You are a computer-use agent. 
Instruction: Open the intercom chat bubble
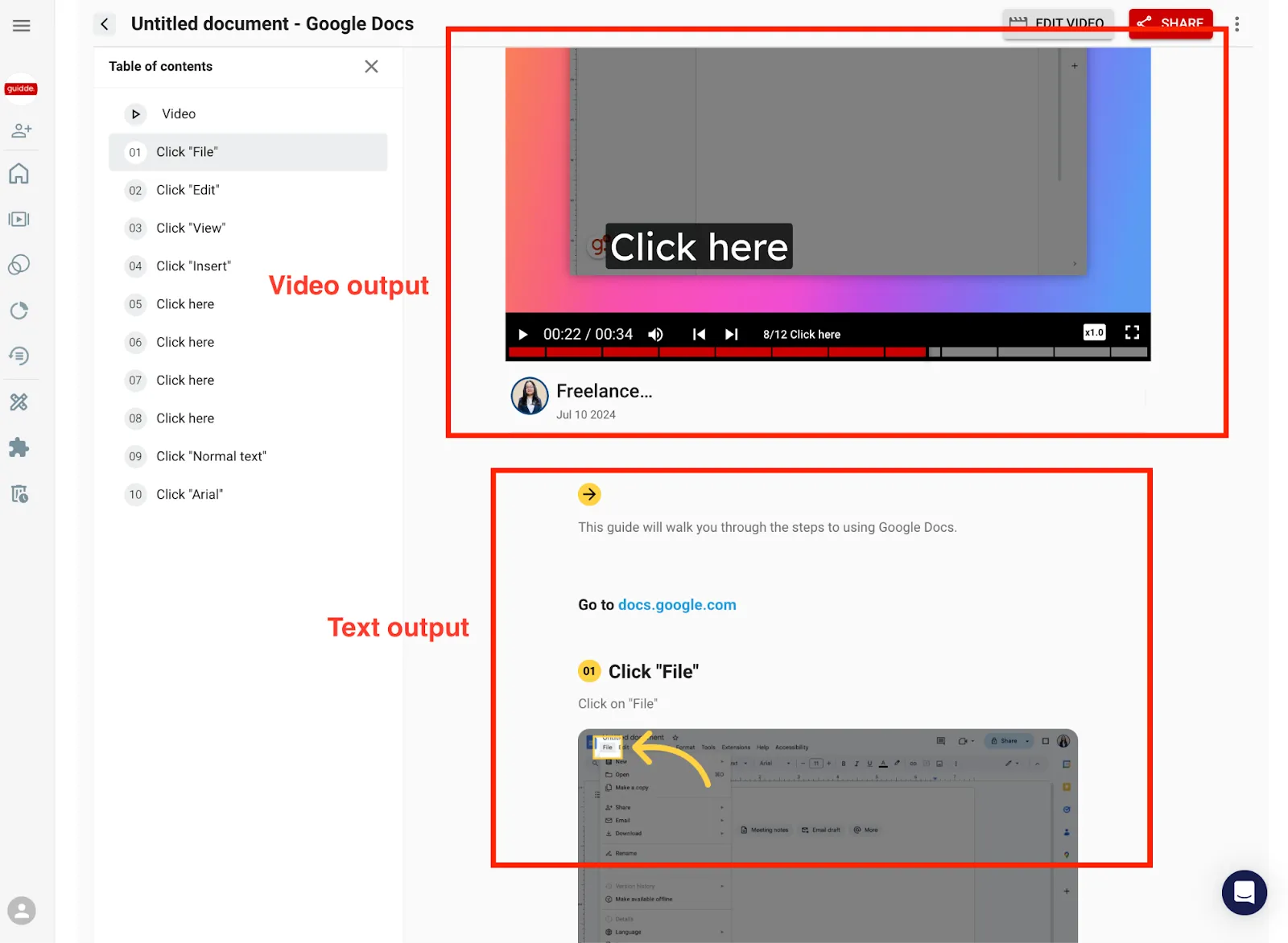click(x=1245, y=892)
